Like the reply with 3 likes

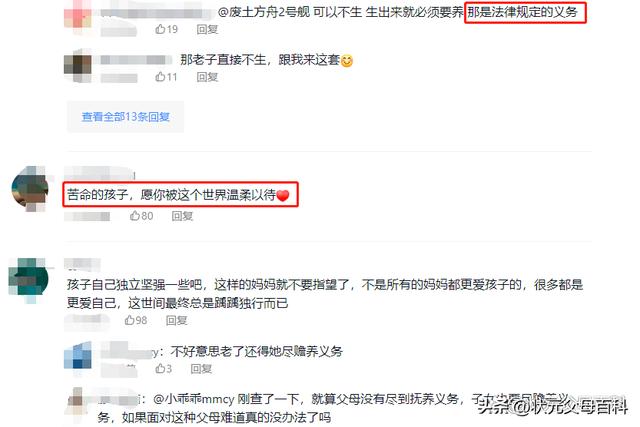pyautogui.click(x=163, y=369)
